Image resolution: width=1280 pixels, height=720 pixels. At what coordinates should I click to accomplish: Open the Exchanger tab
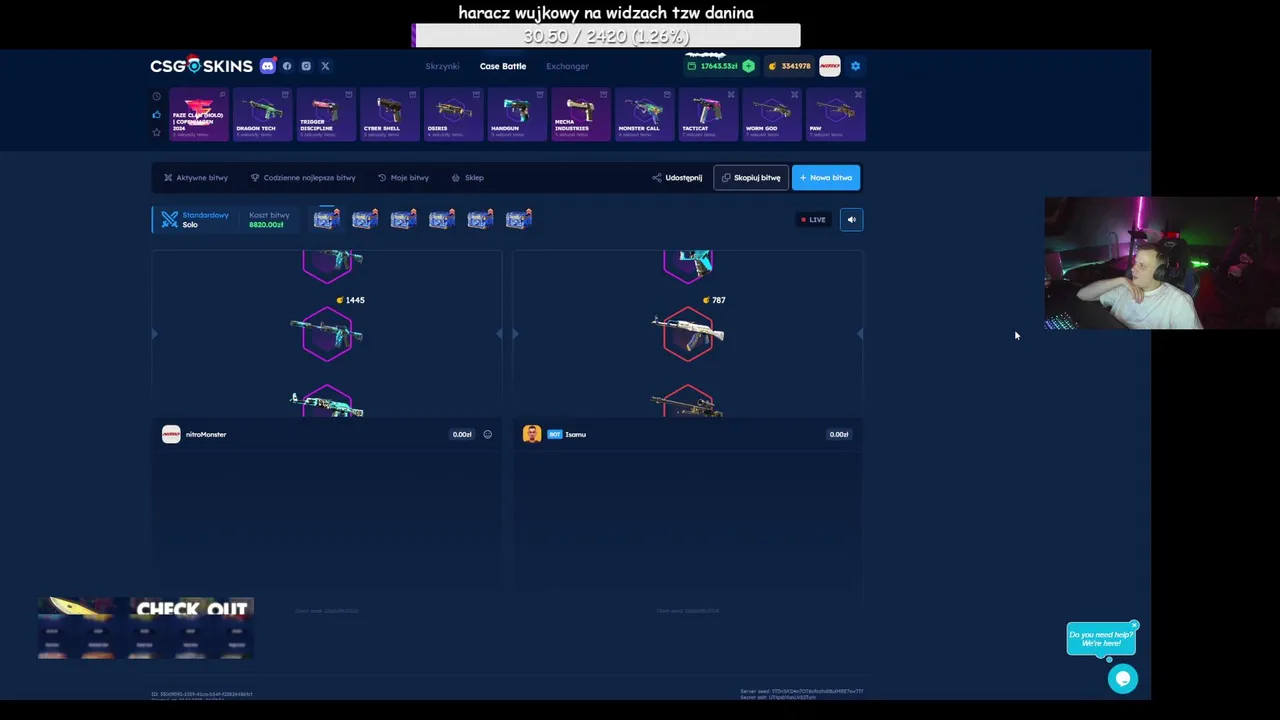click(x=567, y=66)
